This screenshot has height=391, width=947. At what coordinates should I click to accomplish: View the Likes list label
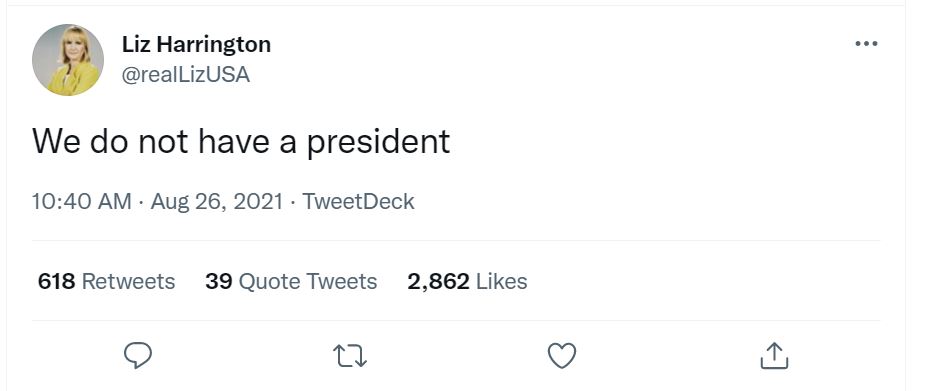point(501,282)
